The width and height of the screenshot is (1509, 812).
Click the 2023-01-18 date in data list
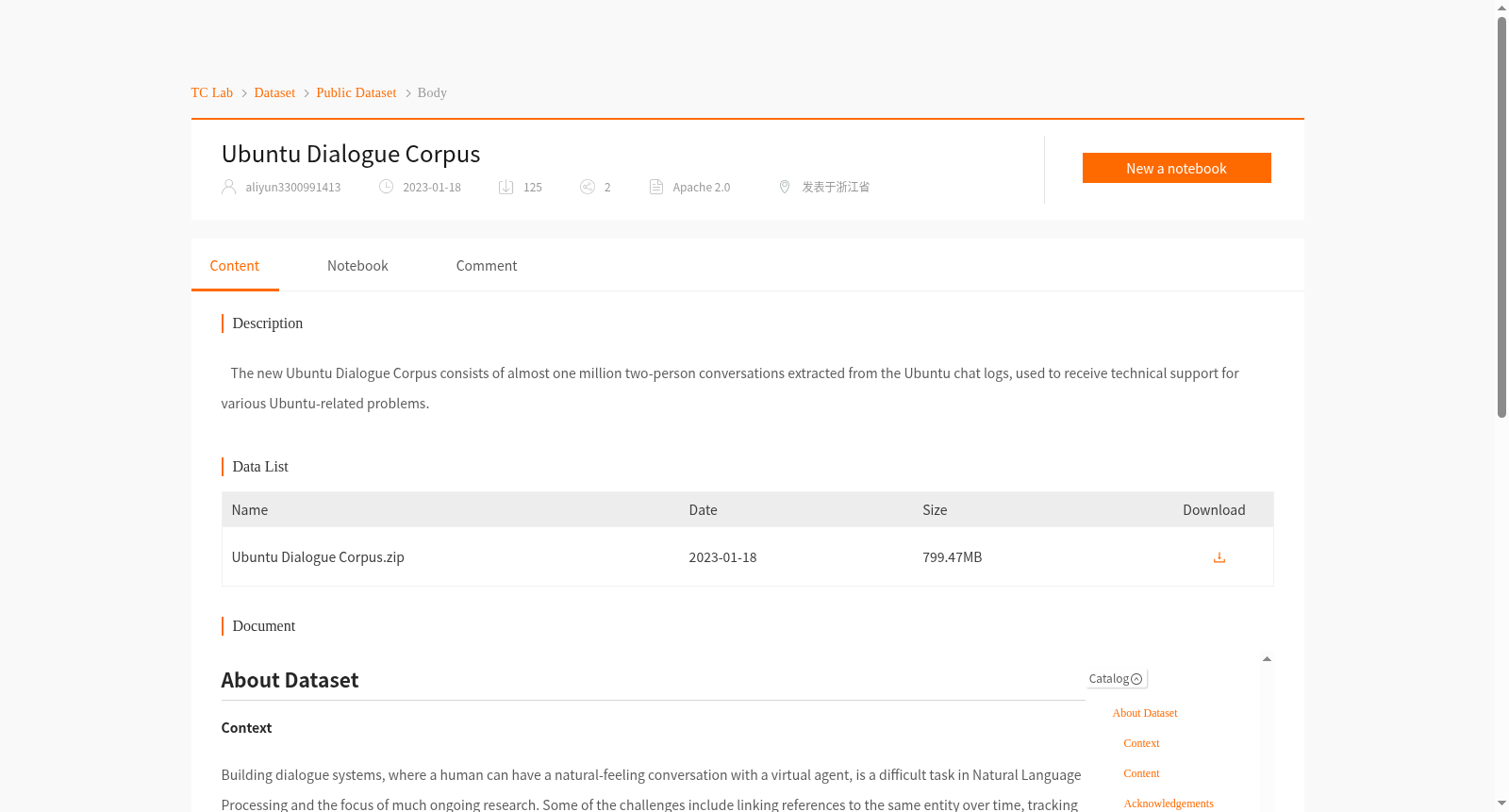click(x=722, y=557)
